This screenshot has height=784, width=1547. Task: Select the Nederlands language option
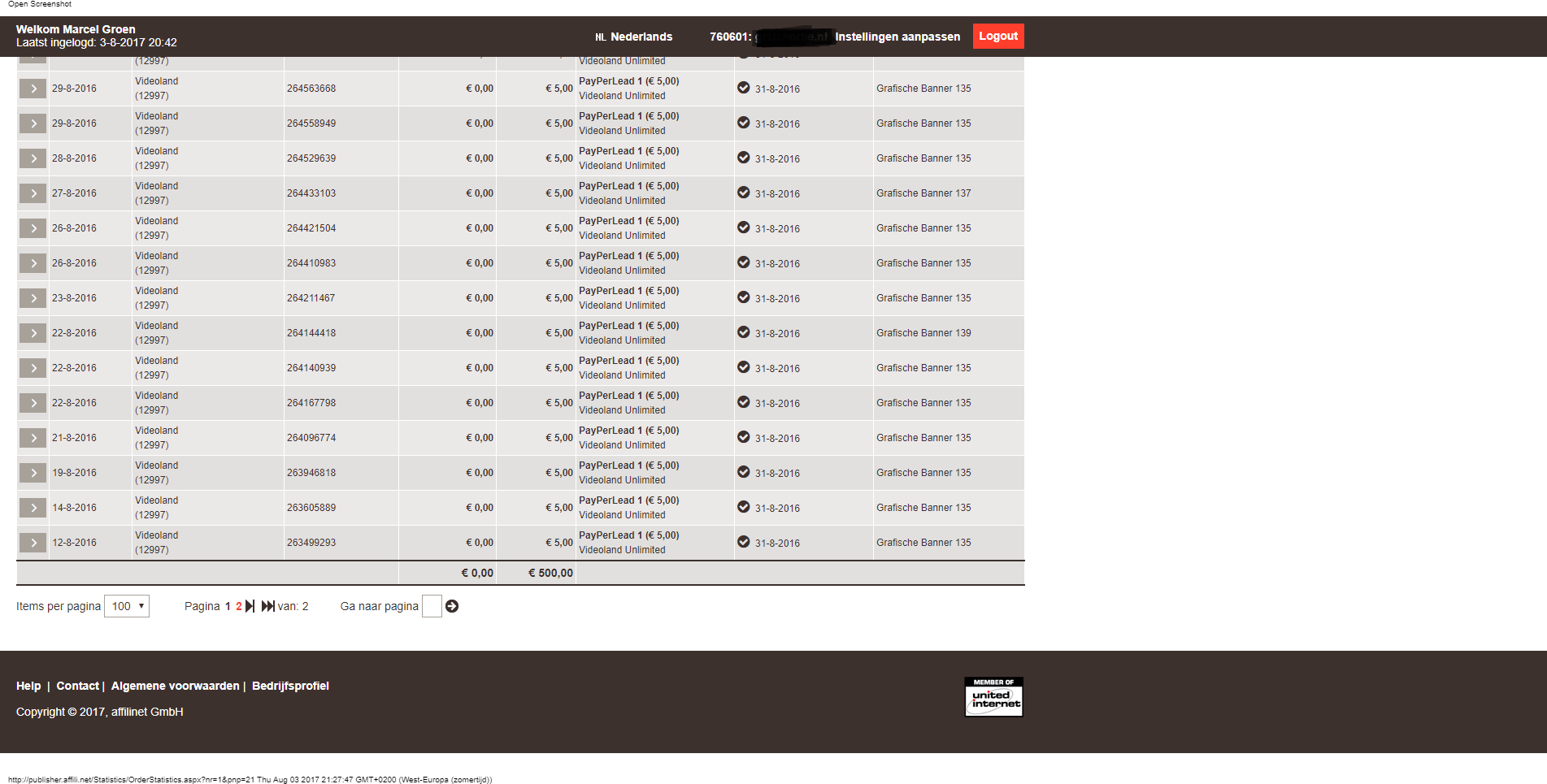[x=634, y=37]
